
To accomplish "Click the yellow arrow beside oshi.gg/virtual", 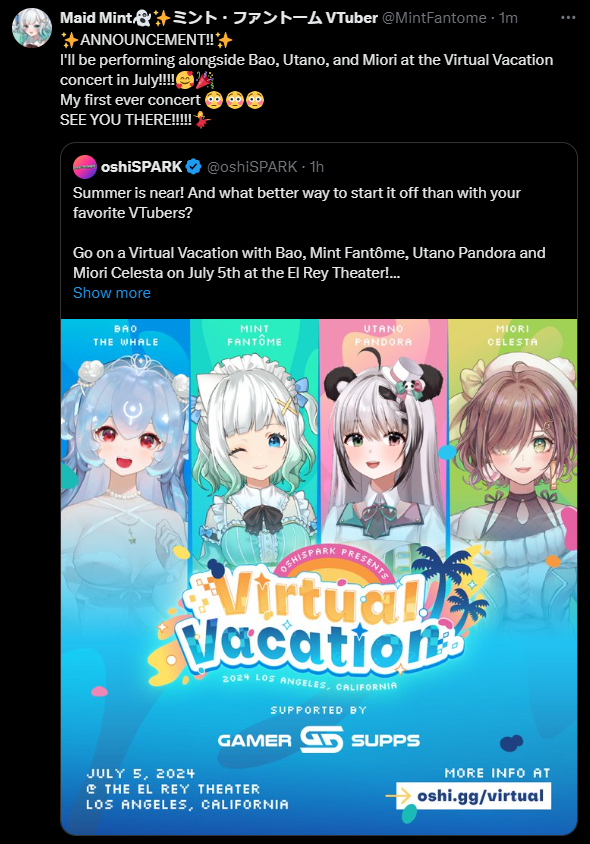I will pos(399,796).
